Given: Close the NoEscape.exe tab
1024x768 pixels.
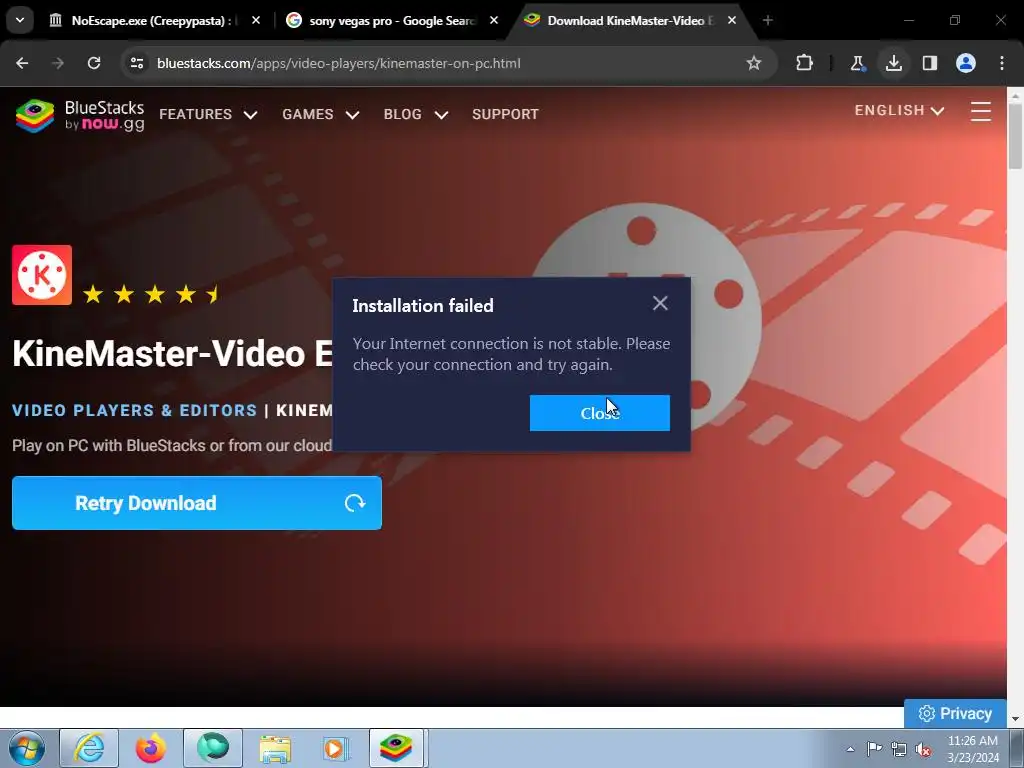Looking at the screenshot, I should click(x=256, y=20).
